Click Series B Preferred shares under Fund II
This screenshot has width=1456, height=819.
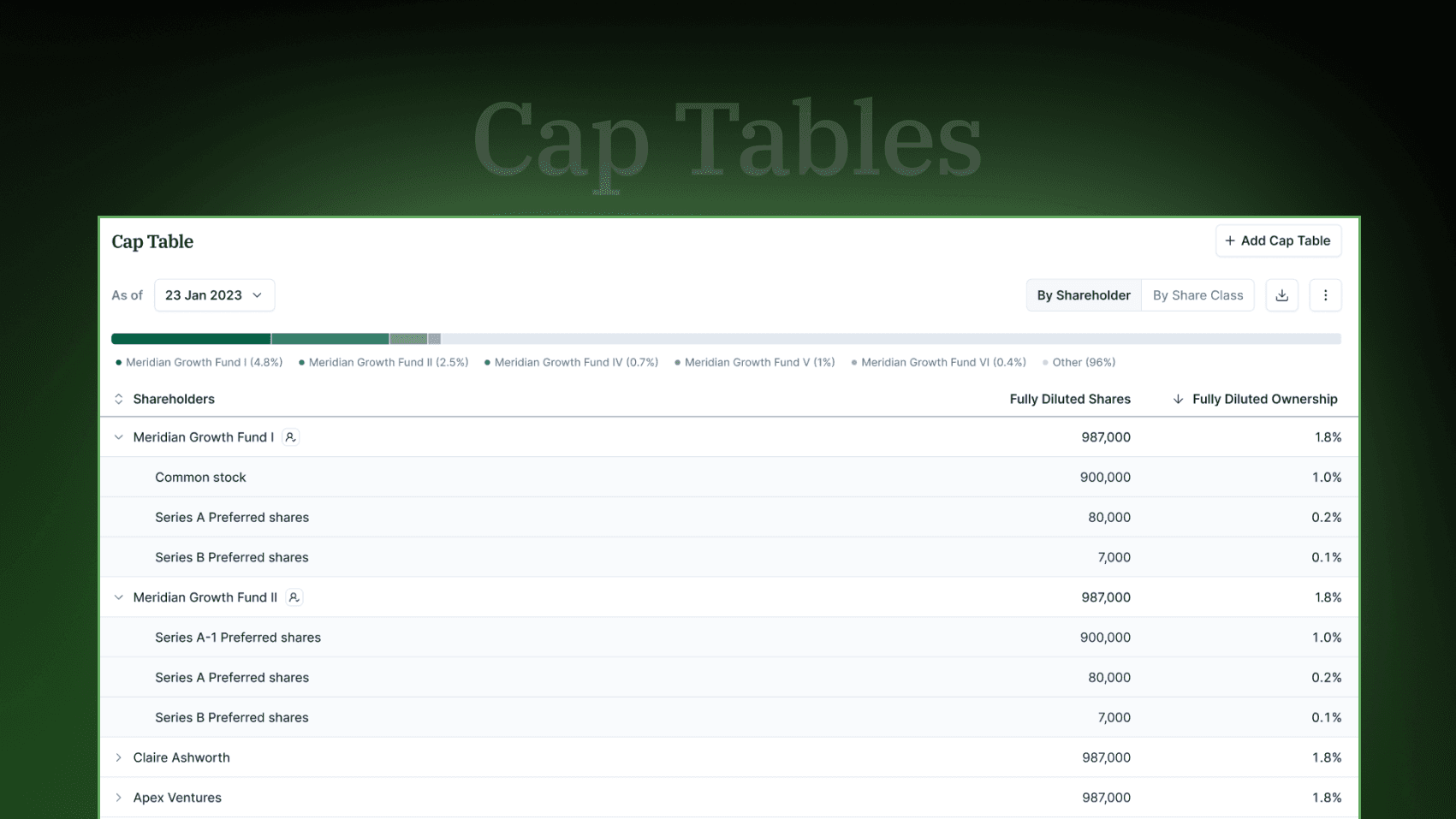(232, 717)
